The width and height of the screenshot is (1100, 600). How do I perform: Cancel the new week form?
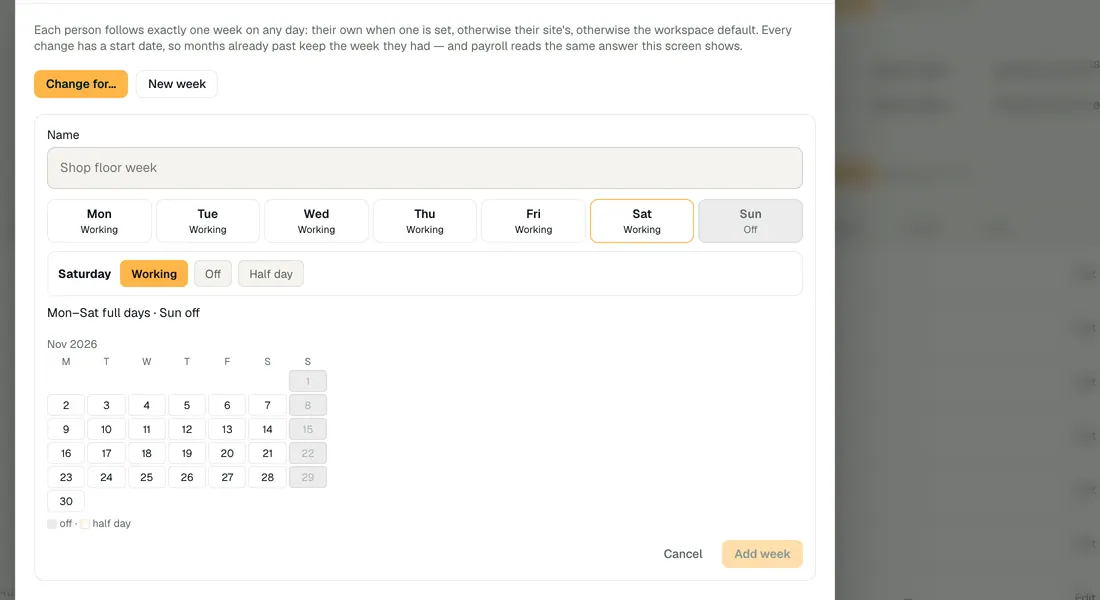tap(683, 554)
